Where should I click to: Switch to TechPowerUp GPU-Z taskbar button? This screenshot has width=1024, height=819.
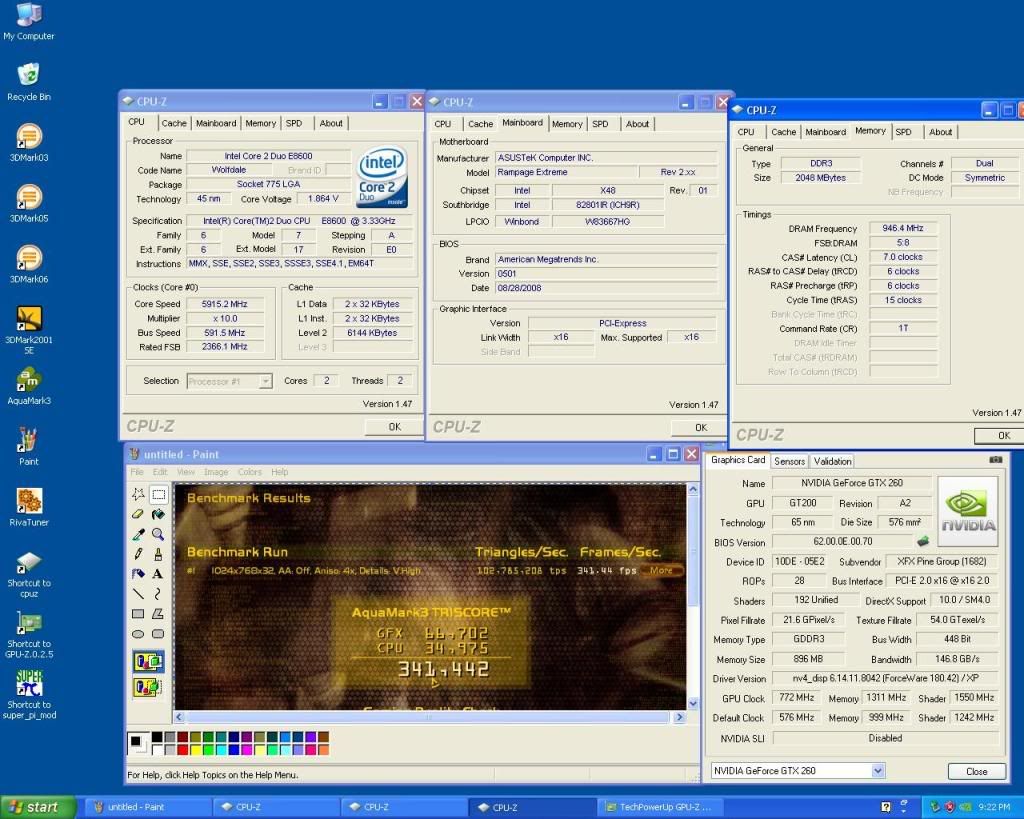[662, 807]
